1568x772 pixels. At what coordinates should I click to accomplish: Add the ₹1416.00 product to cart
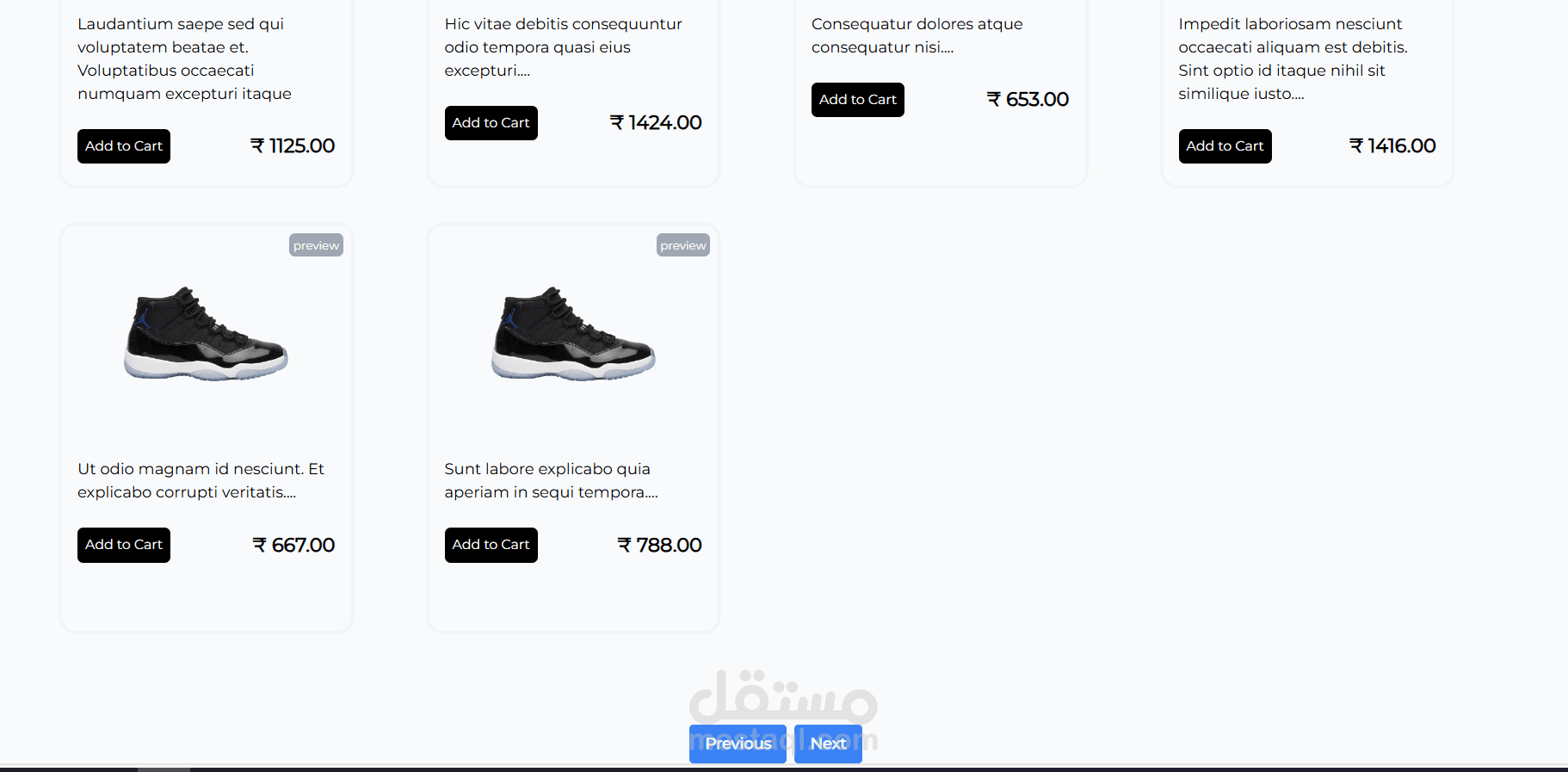(1225, 146)
